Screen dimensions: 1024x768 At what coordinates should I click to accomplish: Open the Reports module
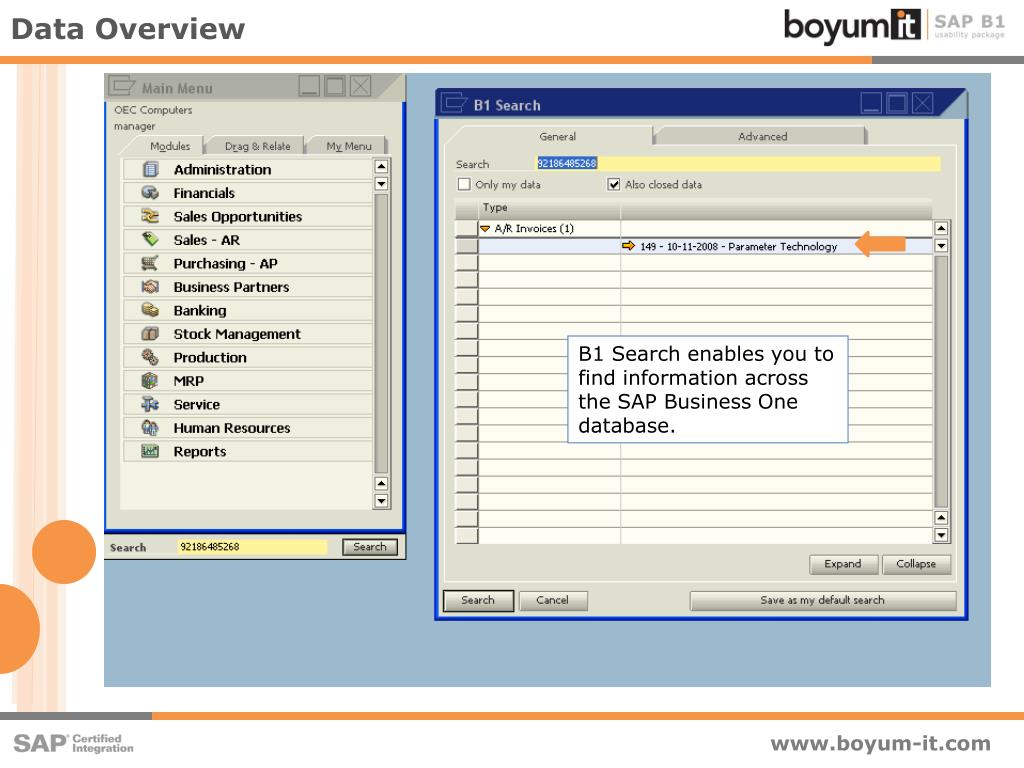(248, 451)
